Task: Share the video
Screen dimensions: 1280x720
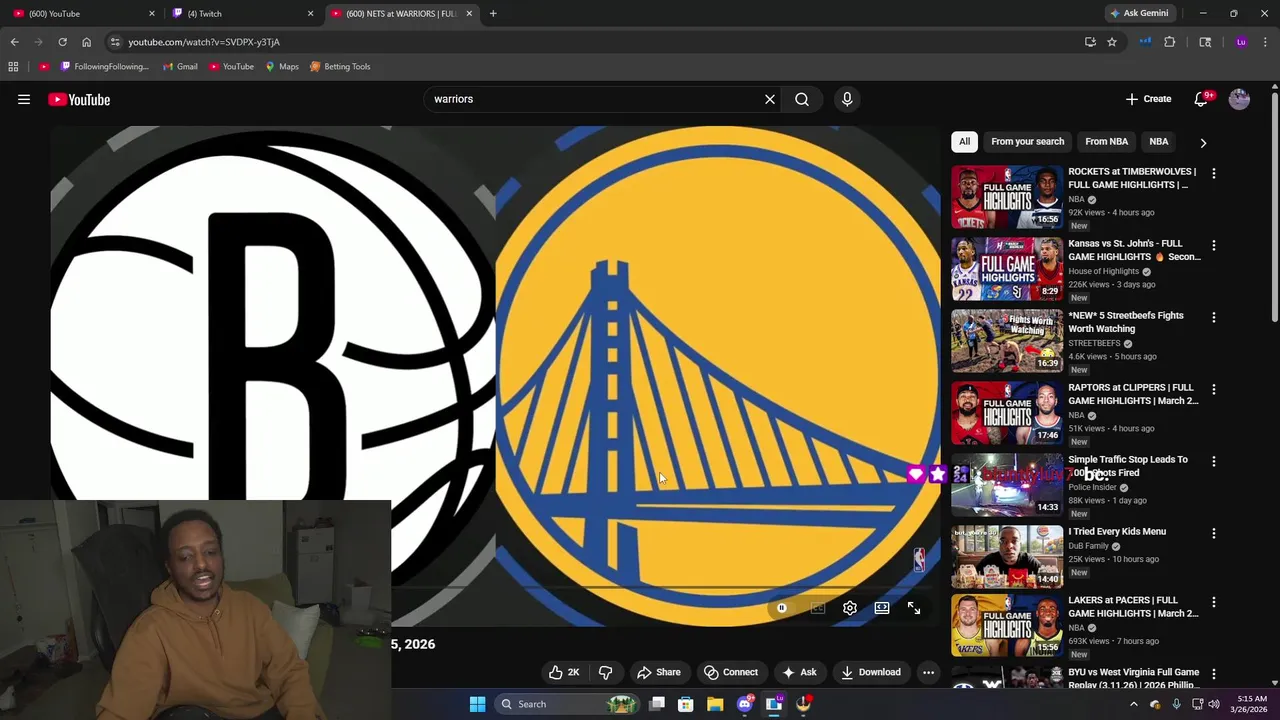Action: (659, 672)
